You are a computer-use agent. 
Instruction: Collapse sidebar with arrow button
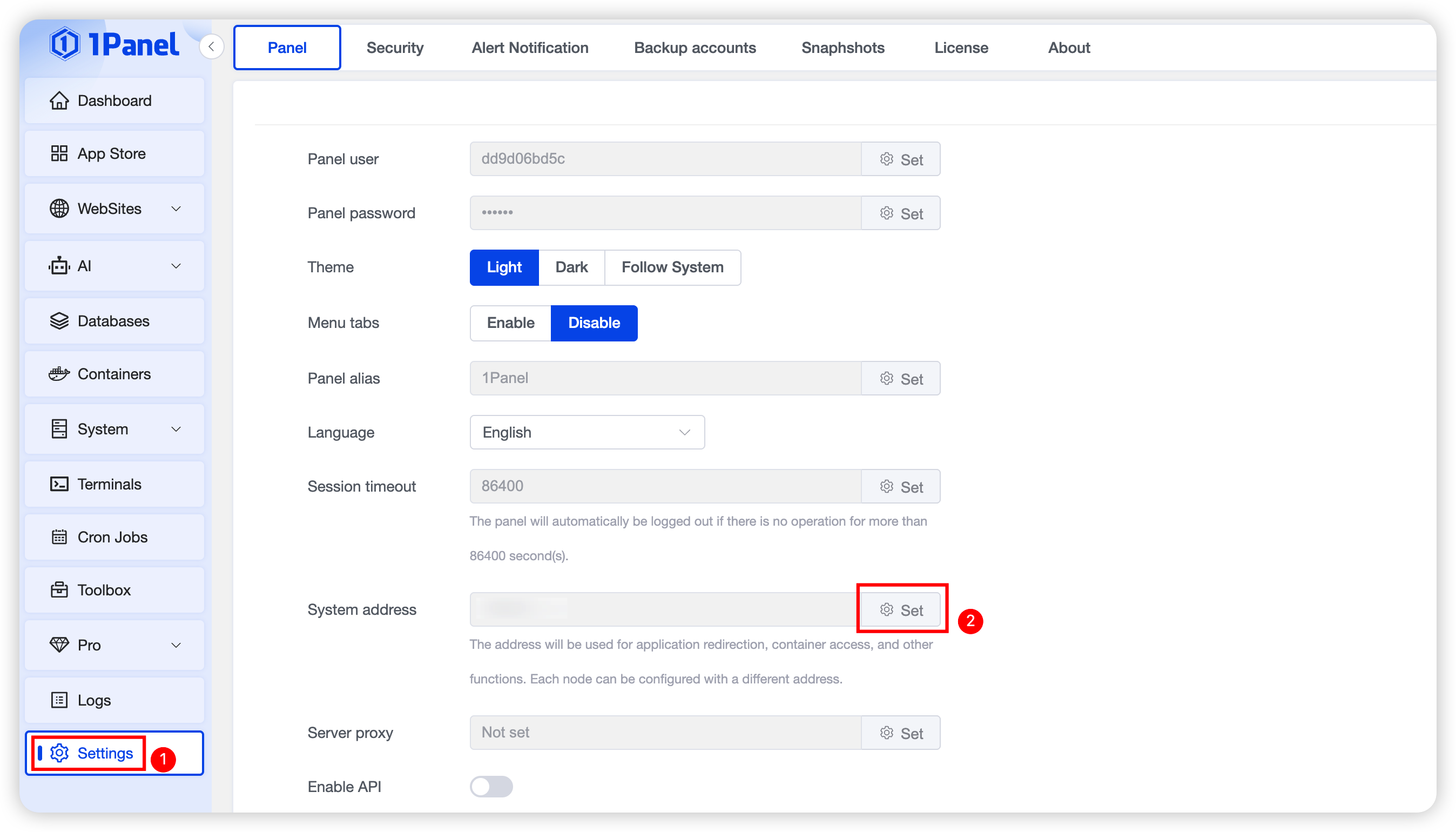[x=211, y=47]
